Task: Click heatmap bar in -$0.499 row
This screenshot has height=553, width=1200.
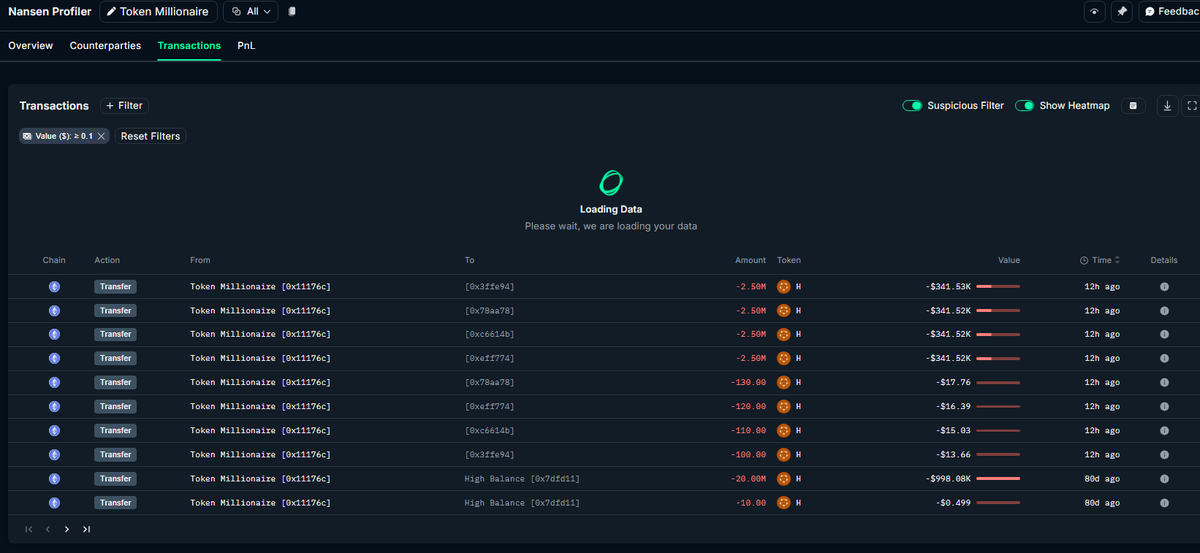Action: click(998, 503)
